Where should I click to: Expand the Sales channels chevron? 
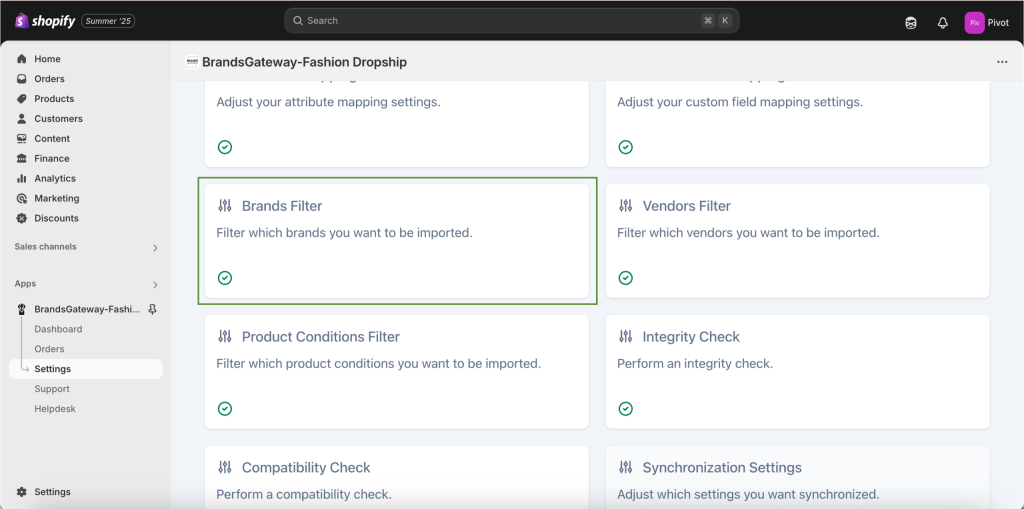[155, 248]
